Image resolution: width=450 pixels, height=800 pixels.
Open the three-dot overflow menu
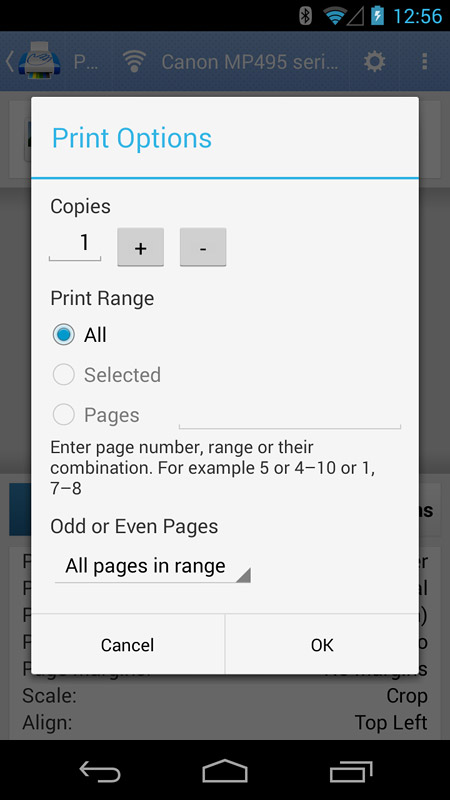point(424,62)
